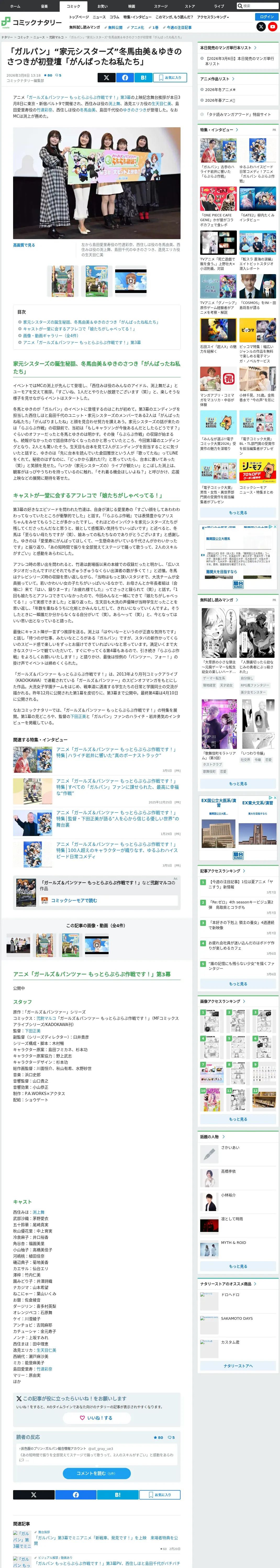Viewport: 280px width, 1568px height.
Task: Click the Comic Natalie logo
Action: [x=31, y=22]
